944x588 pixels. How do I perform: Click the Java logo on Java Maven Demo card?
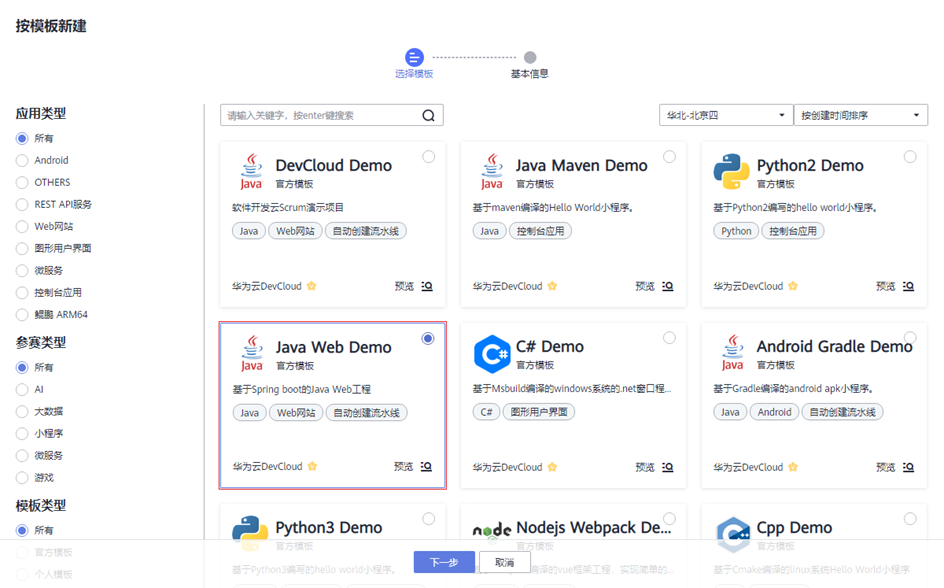492,172
